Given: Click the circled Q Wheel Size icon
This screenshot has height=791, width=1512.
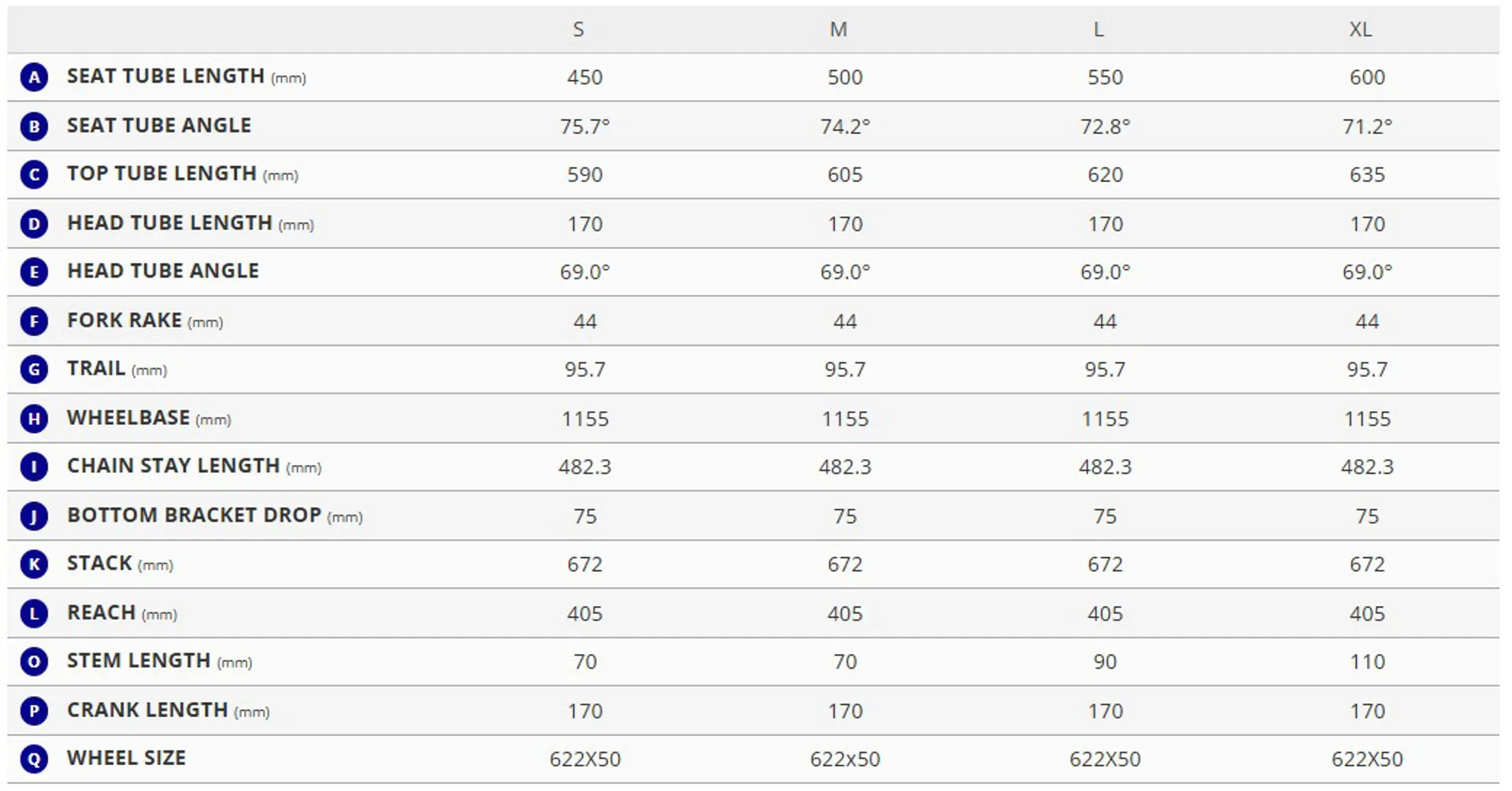Looking at the screenshot, I should [34, 760].
